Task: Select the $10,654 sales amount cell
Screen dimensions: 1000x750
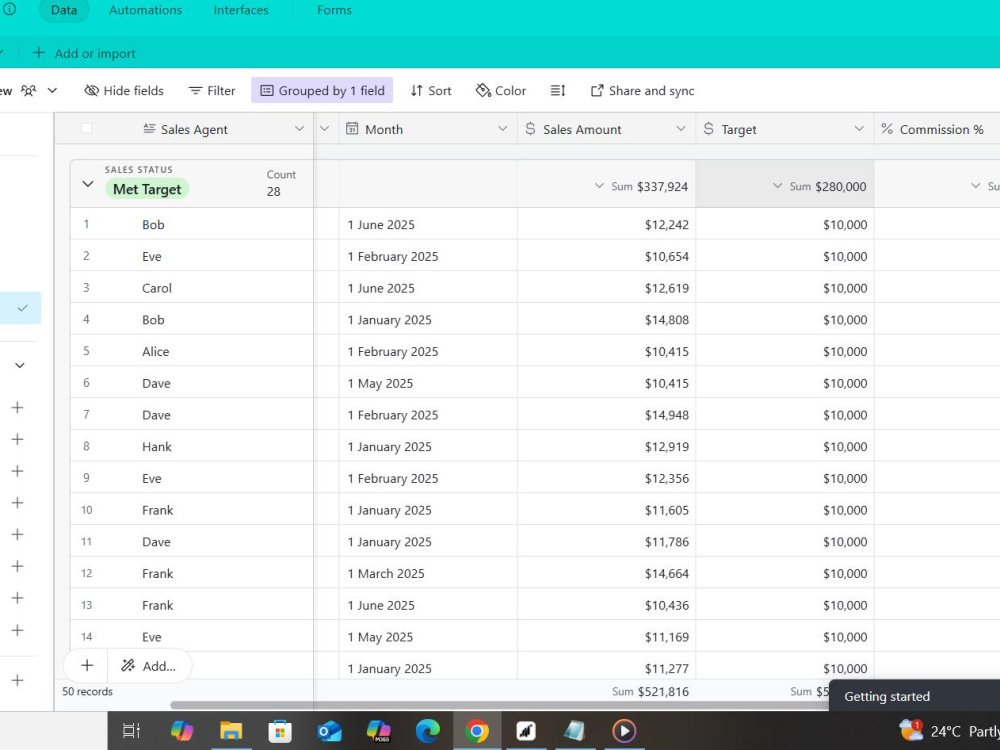Action: pos(607,256)
